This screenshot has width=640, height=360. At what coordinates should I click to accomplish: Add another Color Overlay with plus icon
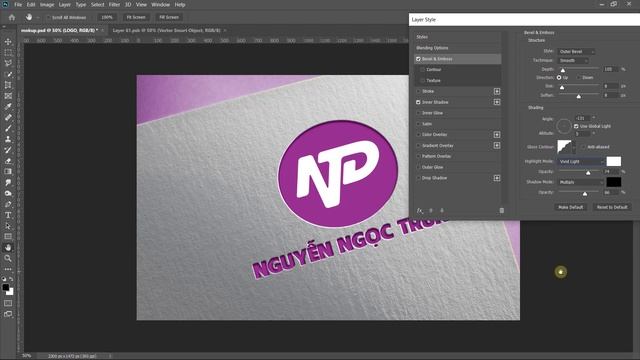click(x=497, y=135)
